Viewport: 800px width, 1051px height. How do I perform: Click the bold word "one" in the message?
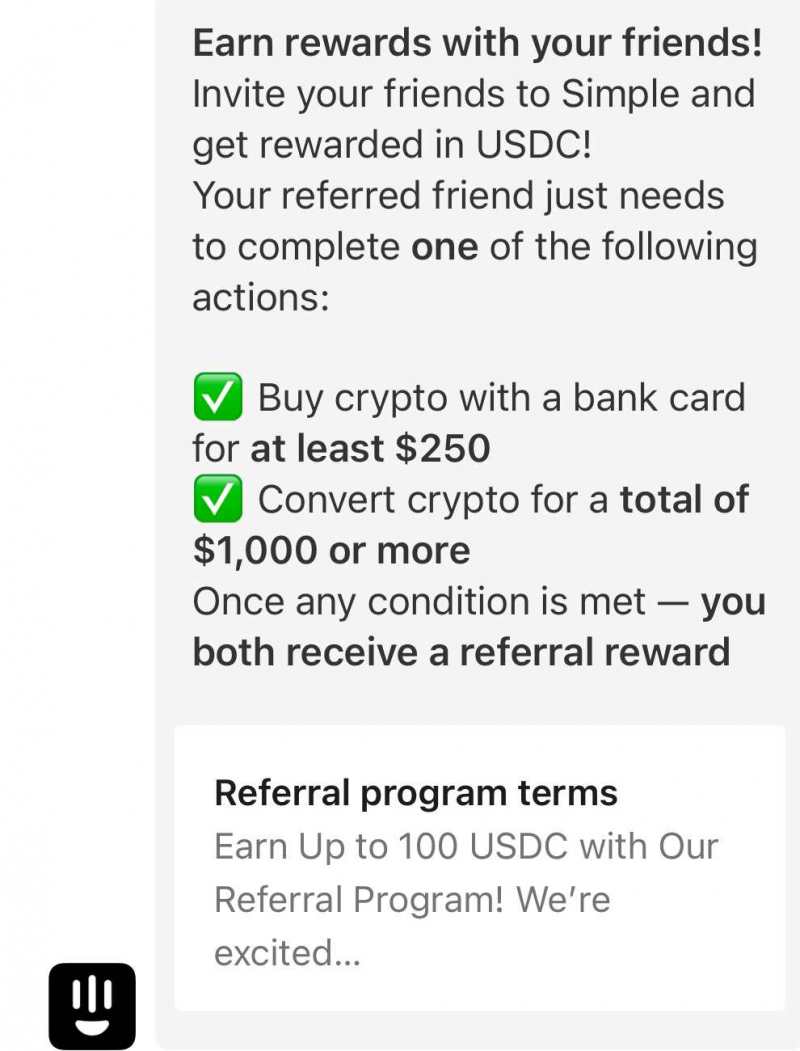point(444,246)
